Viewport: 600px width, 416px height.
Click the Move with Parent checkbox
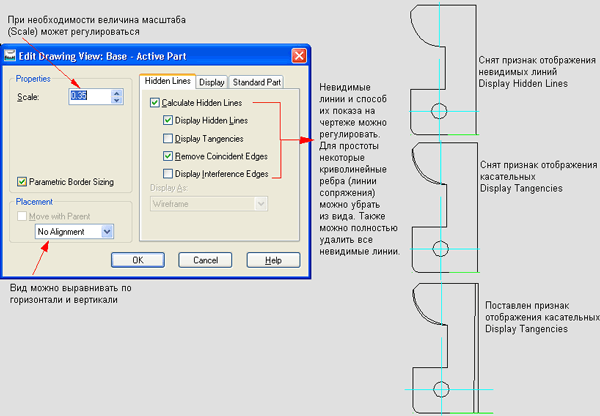[24, 216]
